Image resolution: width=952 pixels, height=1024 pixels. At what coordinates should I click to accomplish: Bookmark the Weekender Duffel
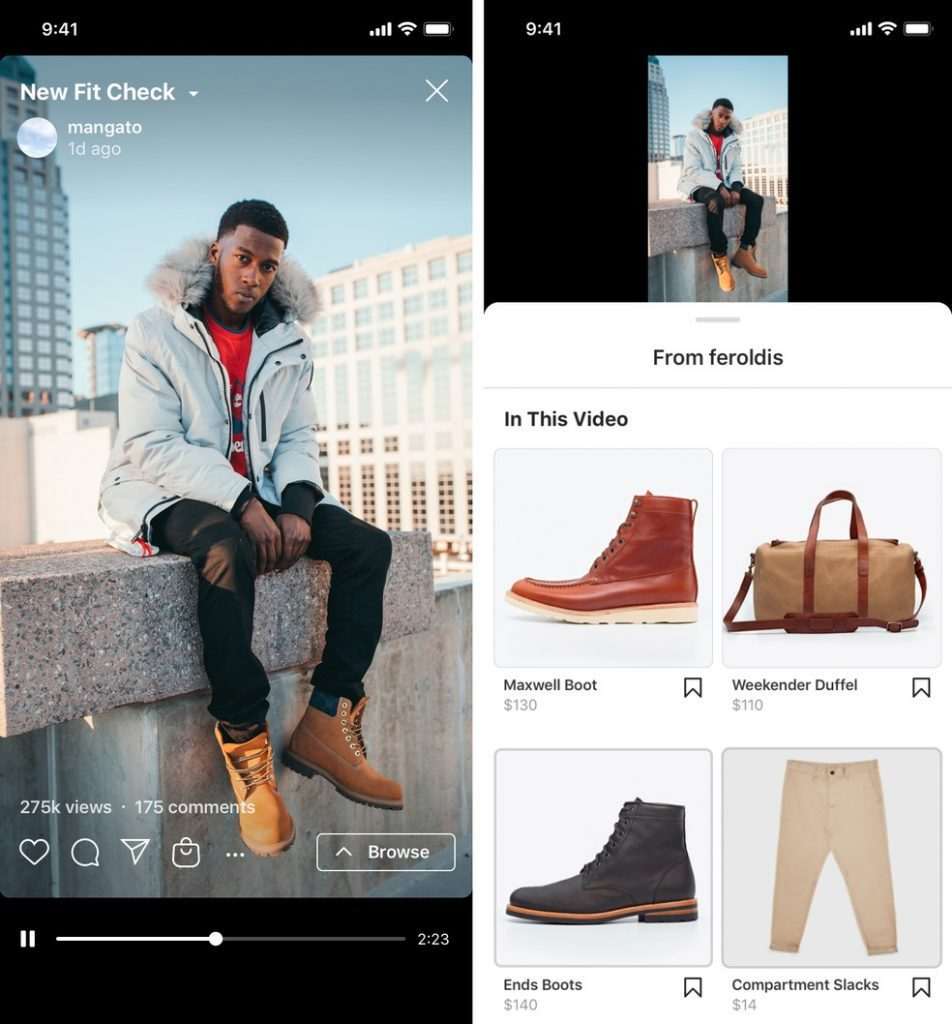[921, 687]
